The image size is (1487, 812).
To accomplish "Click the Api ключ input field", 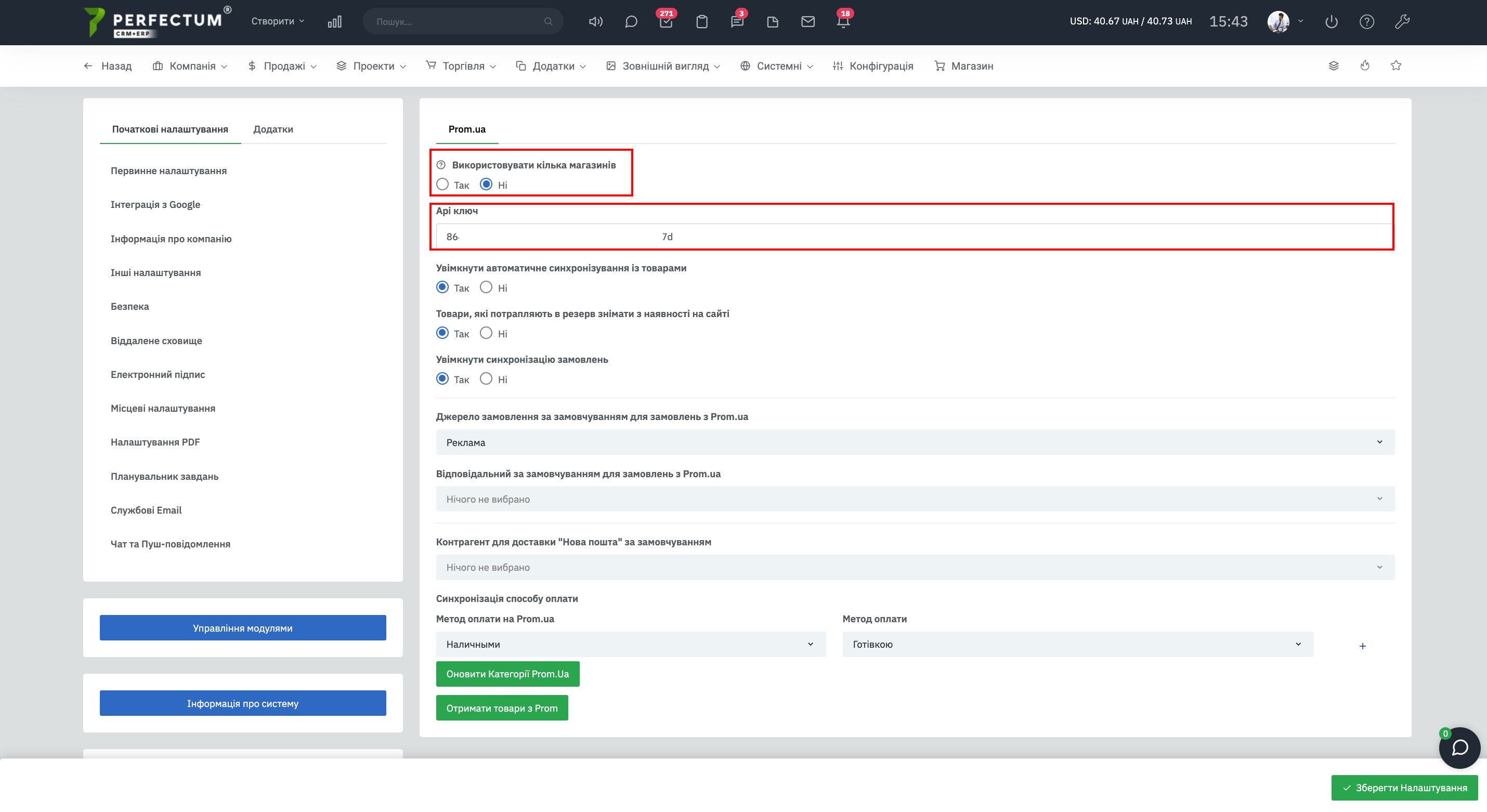I will 915,237.
